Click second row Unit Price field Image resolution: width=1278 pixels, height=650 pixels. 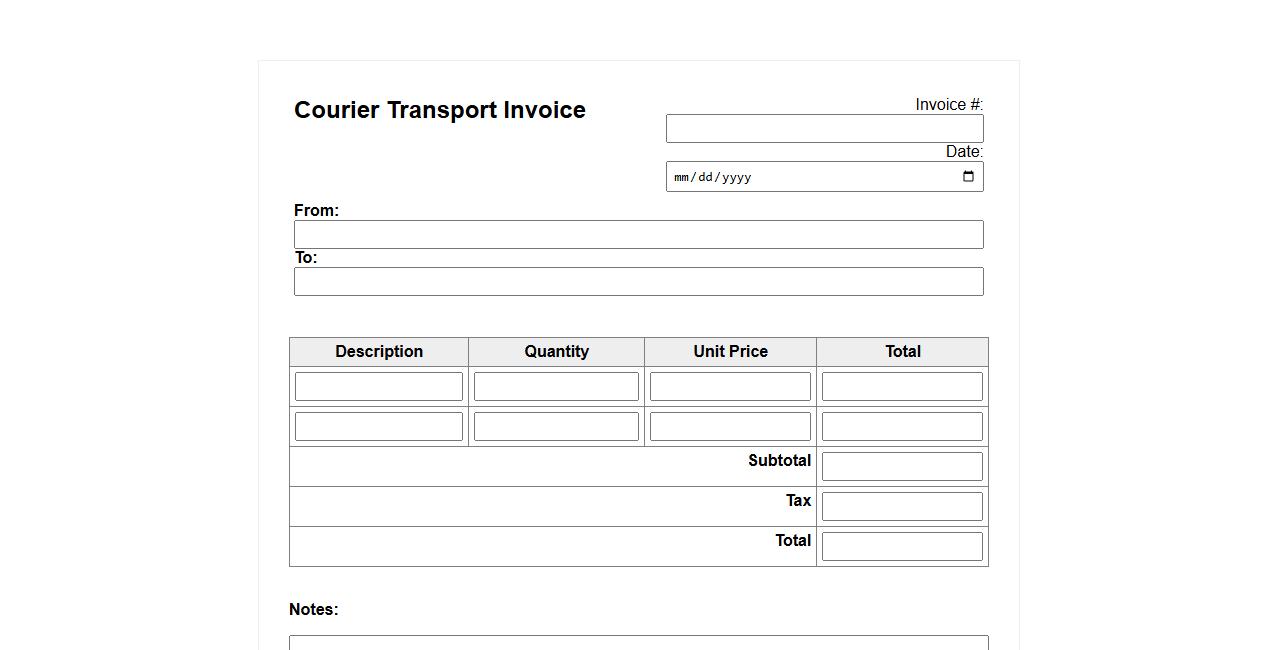730,427
